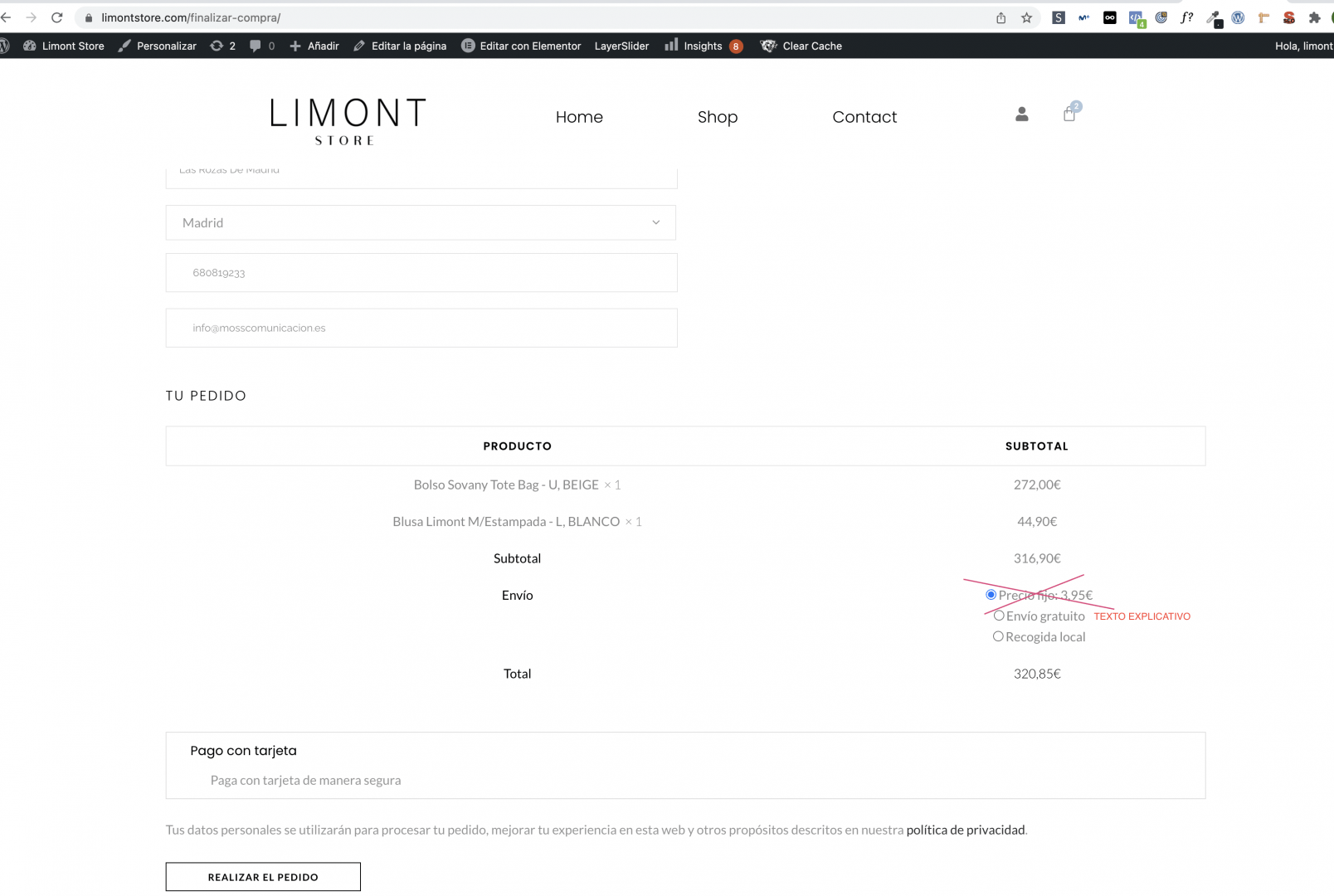Click the 272,00€ product price
1334x896 pixels.
point(1037,485)
